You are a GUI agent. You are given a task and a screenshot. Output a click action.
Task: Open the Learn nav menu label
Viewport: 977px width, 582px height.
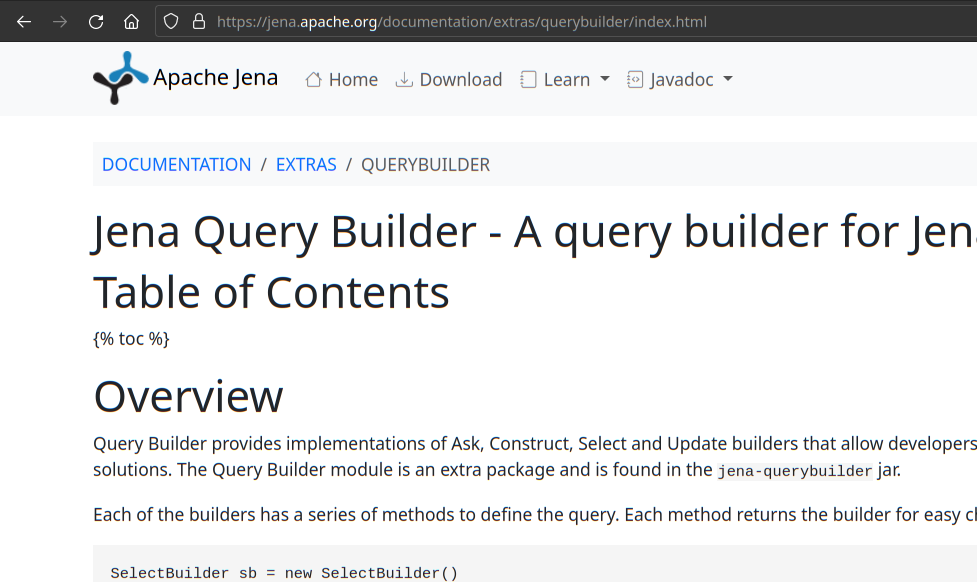click(566, 80)
